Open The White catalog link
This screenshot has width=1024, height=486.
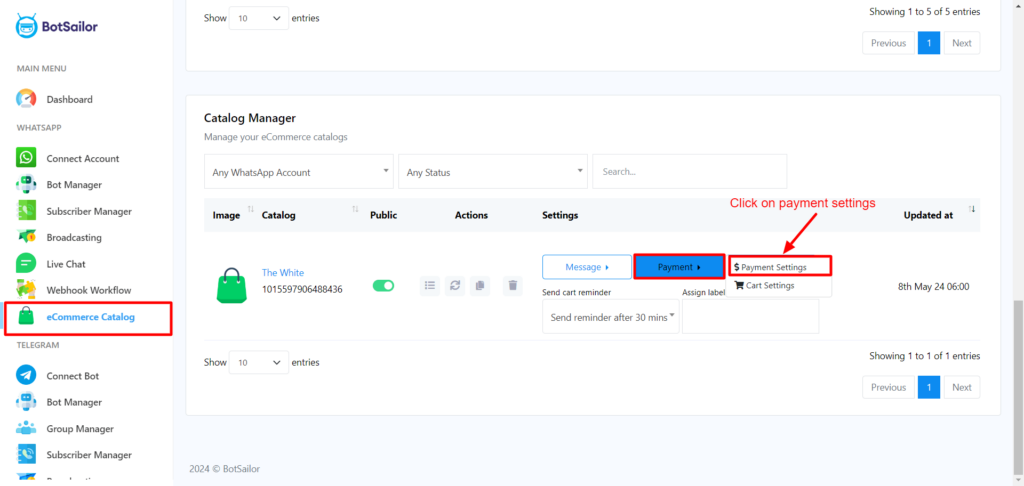point(283,272)
